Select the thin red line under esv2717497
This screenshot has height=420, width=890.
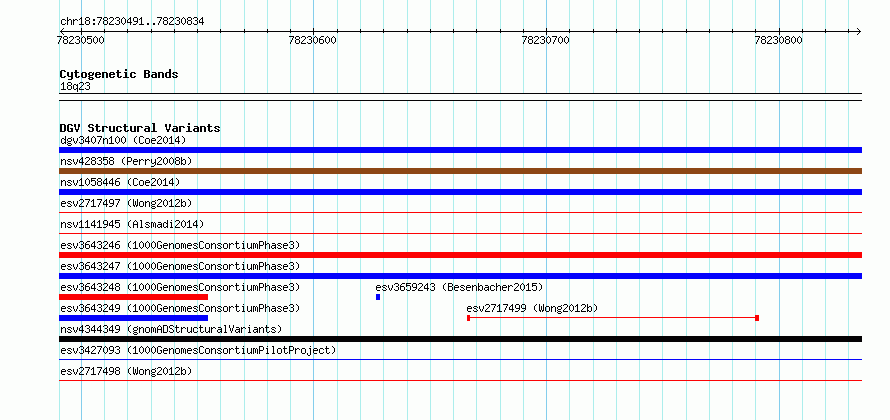(x=460, y=213)
